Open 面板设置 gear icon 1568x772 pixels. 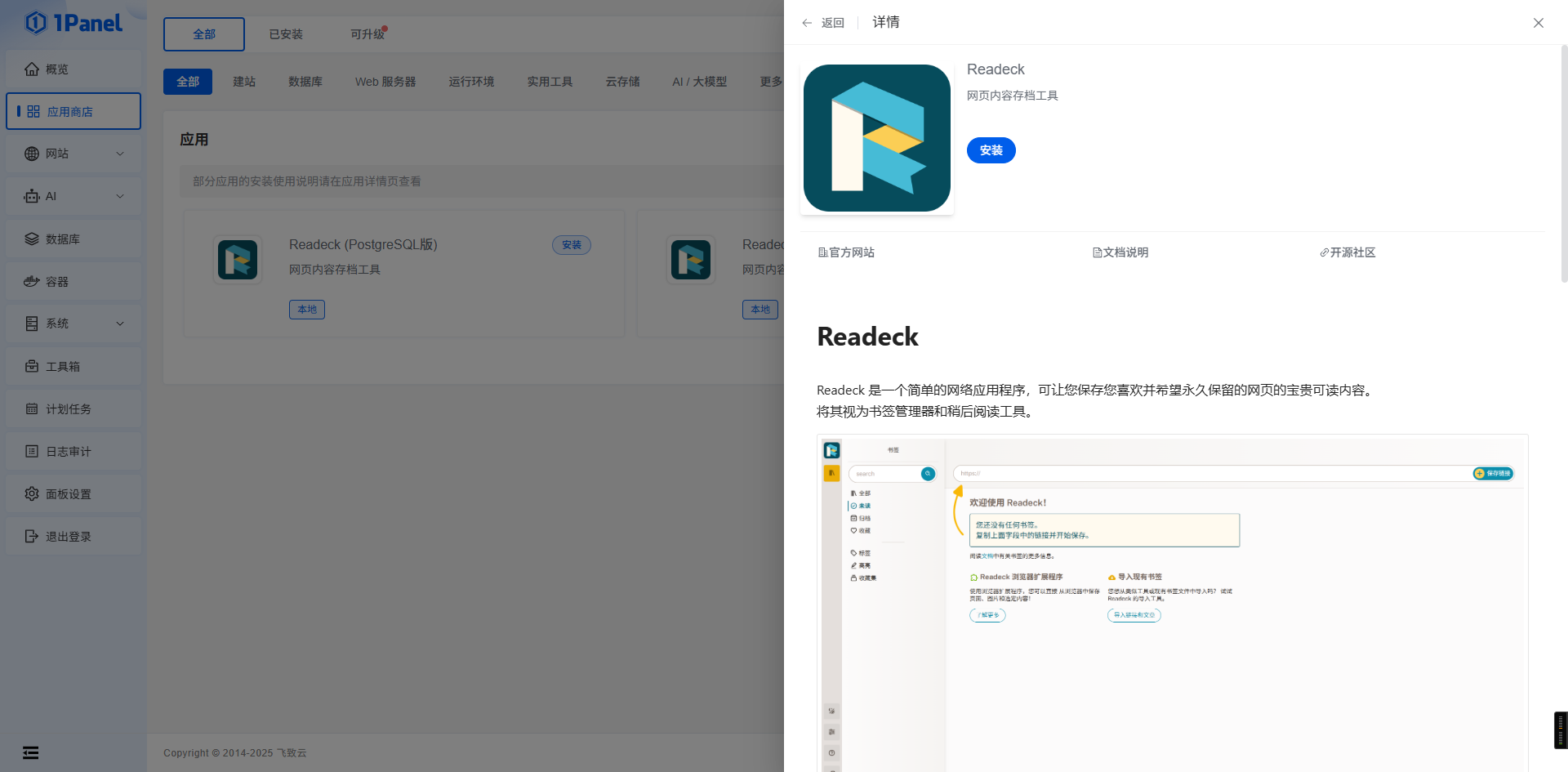click(32, 494)
